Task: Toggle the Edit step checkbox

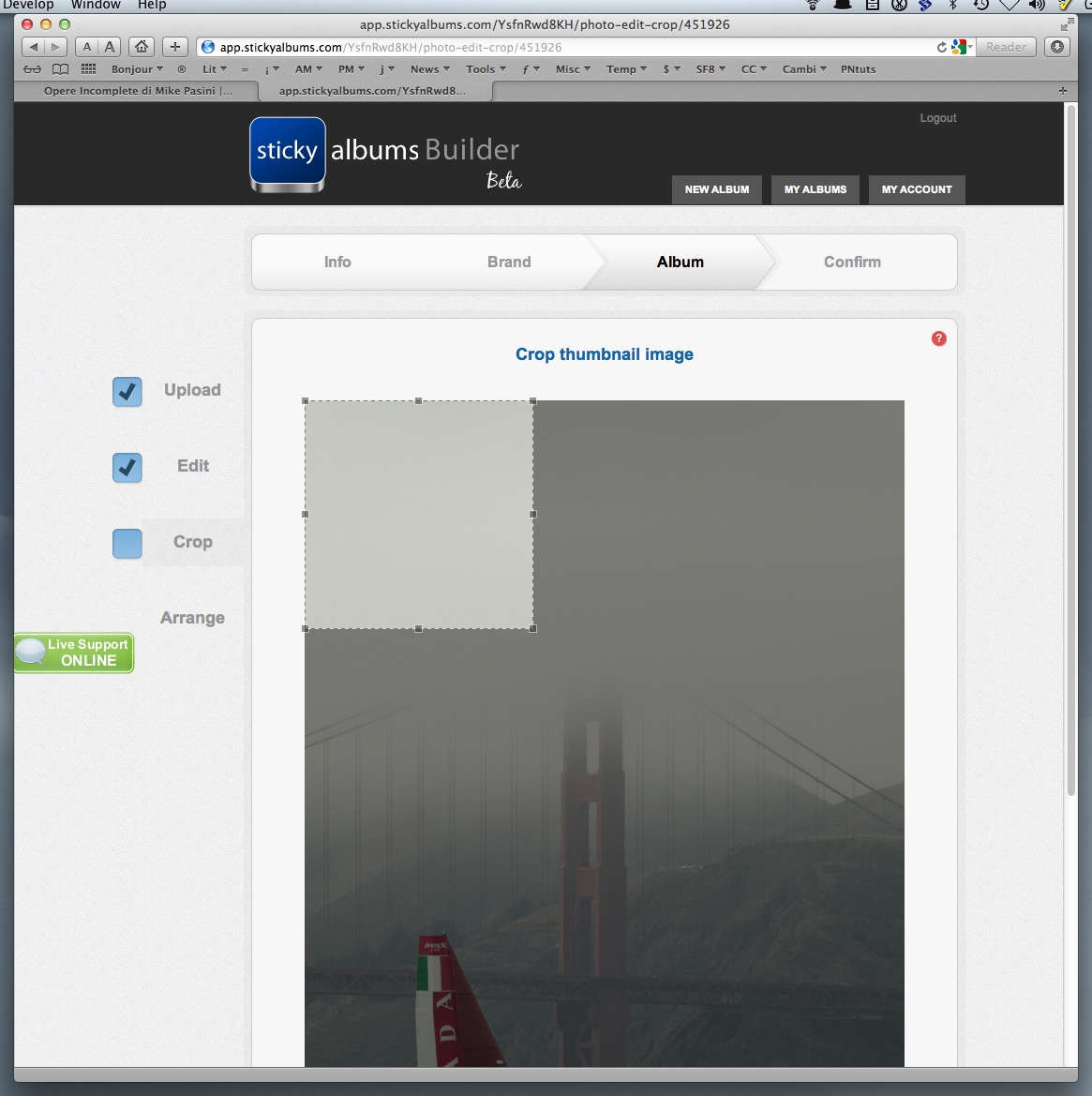Action: (x=127, y=467)
